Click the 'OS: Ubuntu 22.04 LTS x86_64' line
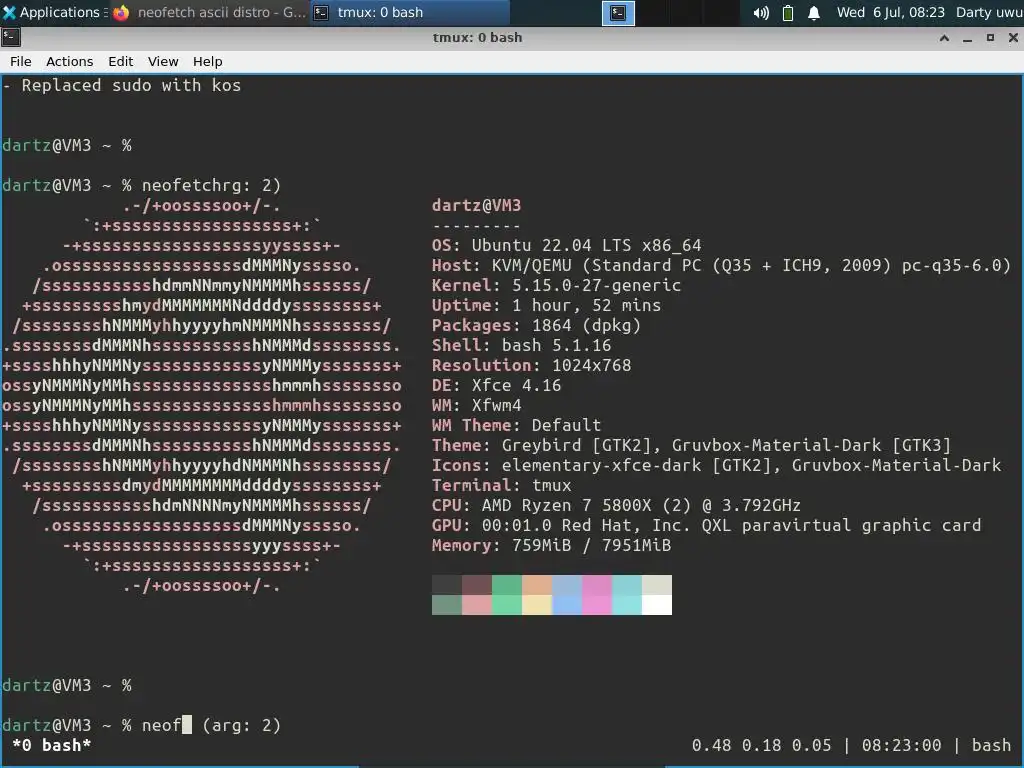The image size is (1024, 768). (x=566, y=246)
